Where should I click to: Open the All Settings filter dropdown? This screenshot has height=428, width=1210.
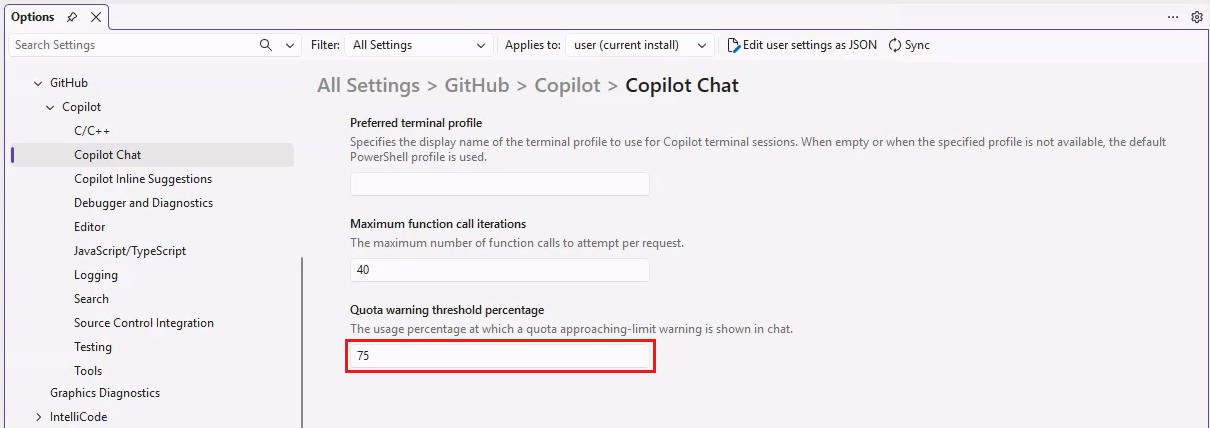[x=418, y=45]
